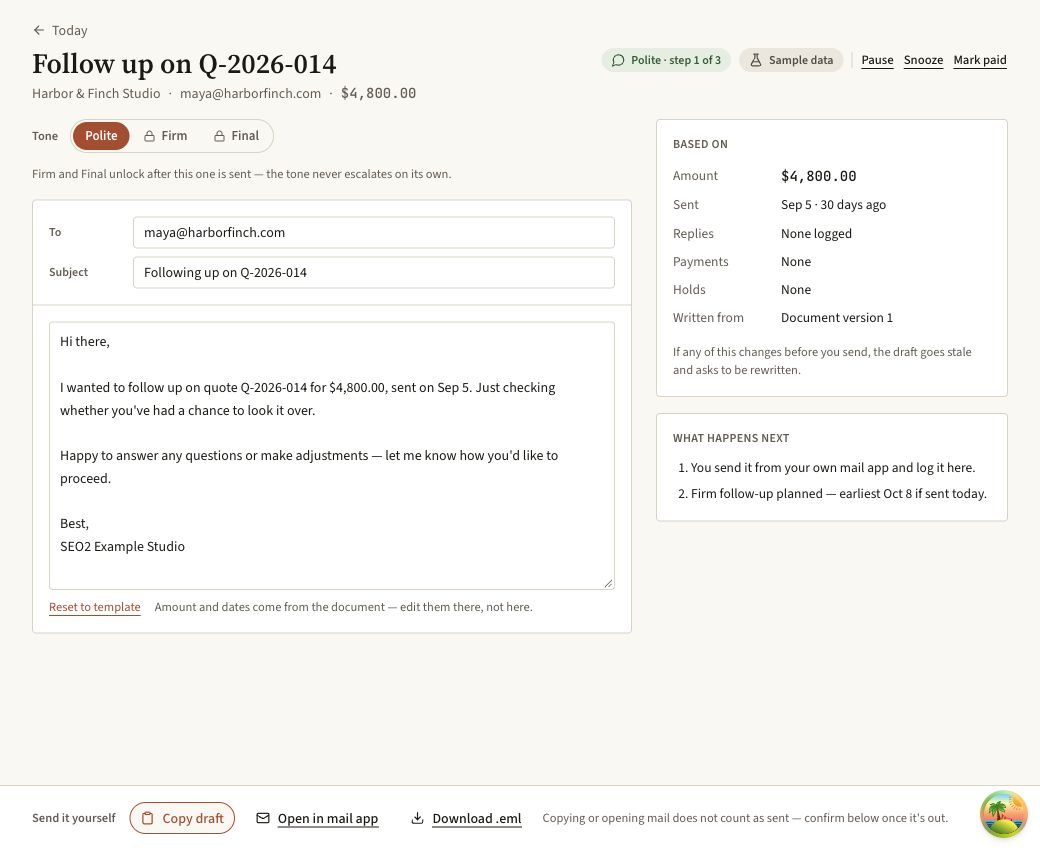The width and height of the screenshot is (1040, 850).
Task: Click Reset to template link
Action: coord(95,607)
